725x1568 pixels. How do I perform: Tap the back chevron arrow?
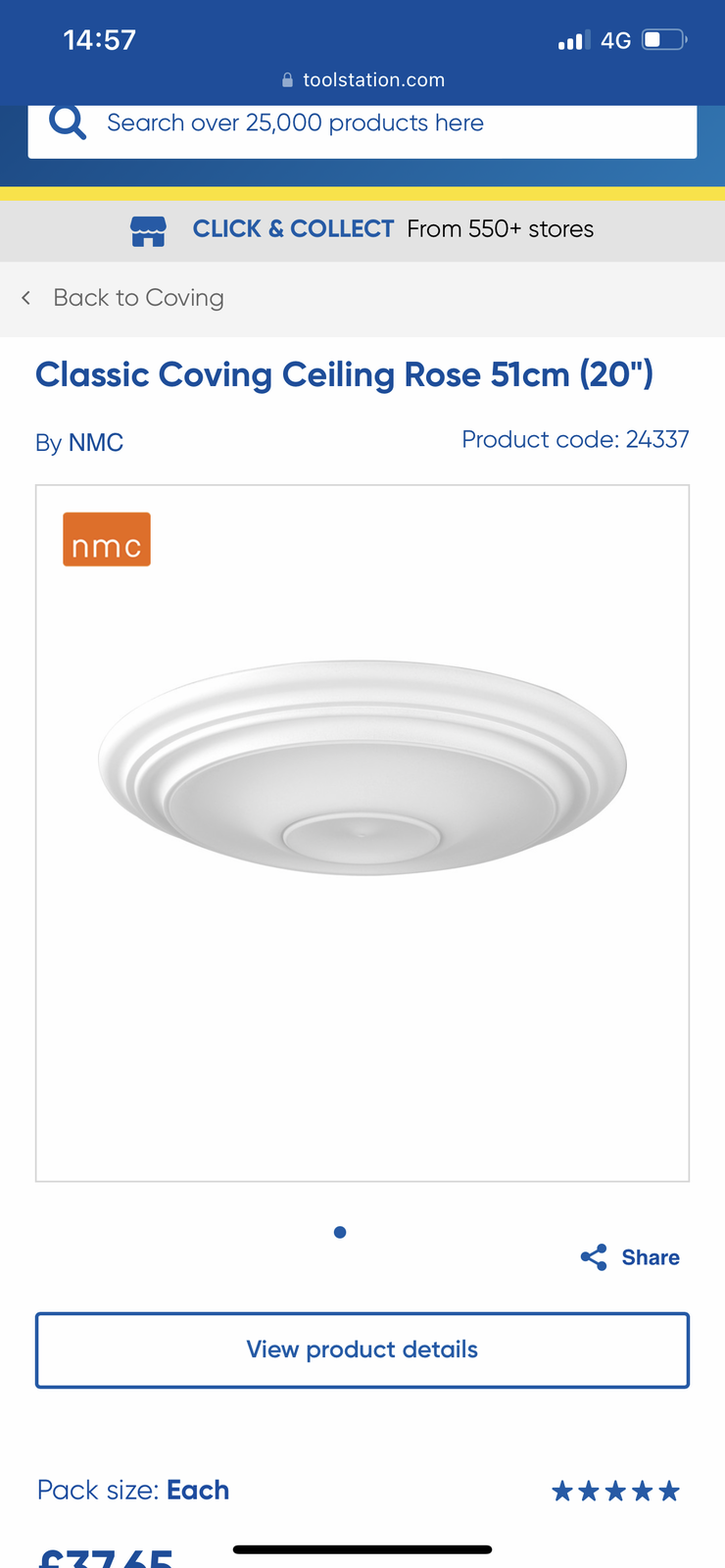coord(26,297)
